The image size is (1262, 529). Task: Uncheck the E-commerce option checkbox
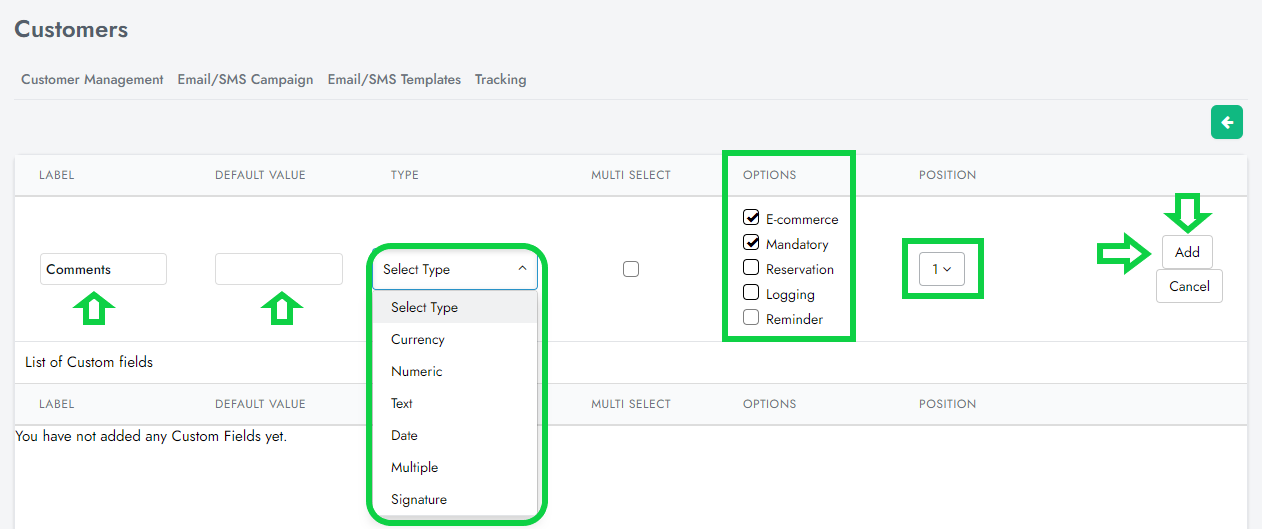751,218
